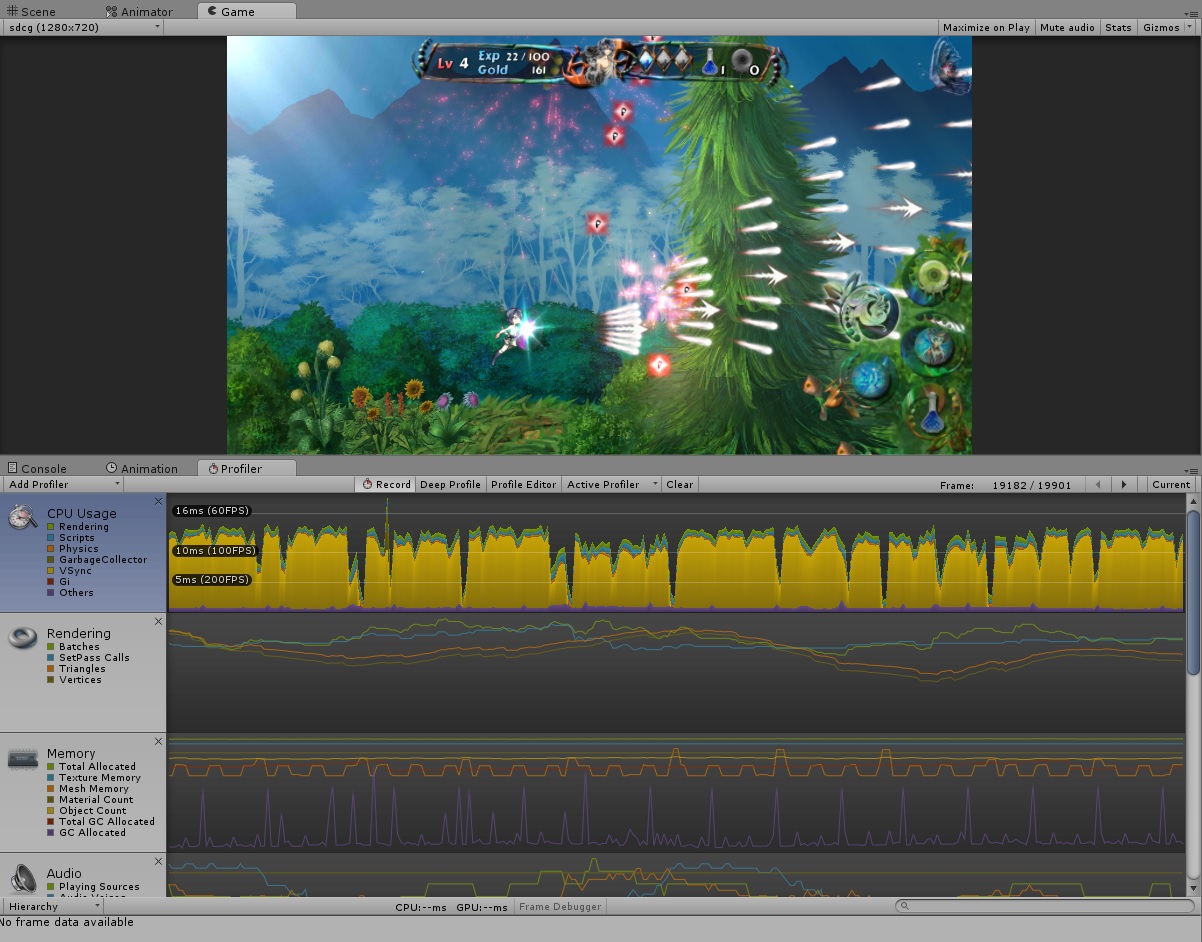Click the grey disc counter icon in HUD

pos(742,61)
